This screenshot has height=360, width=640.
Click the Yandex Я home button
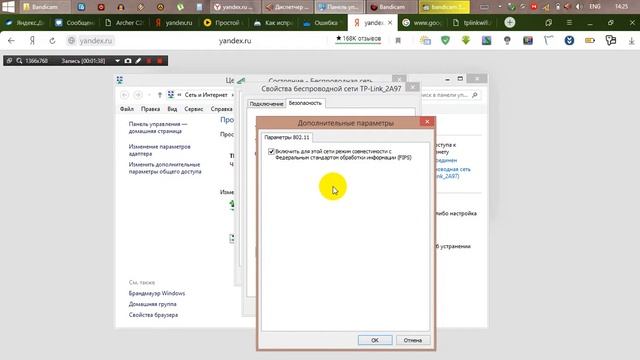click(32, 40)
